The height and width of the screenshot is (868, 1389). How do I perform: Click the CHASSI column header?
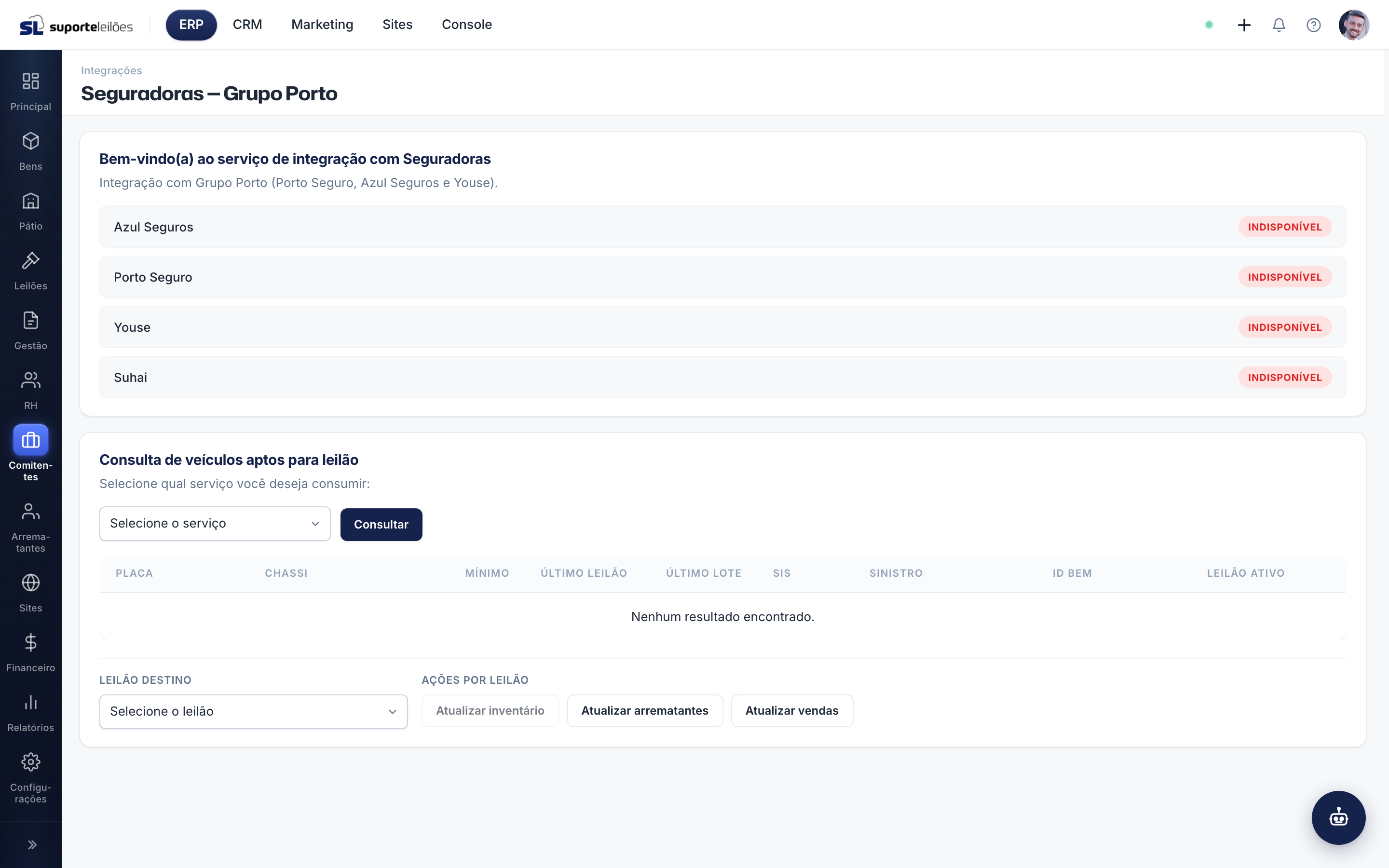tap(286, 573)
